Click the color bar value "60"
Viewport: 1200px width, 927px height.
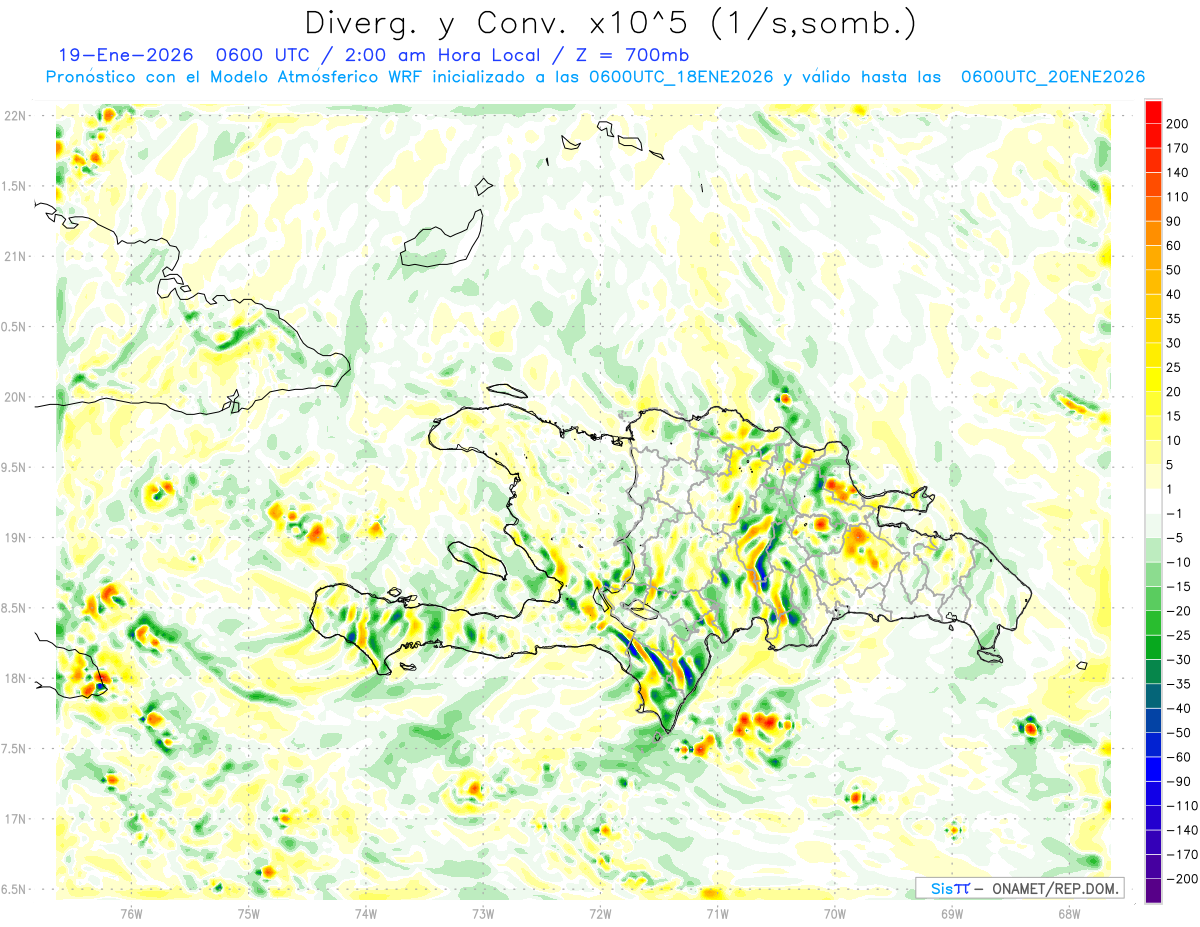[x=1175, y=245]
